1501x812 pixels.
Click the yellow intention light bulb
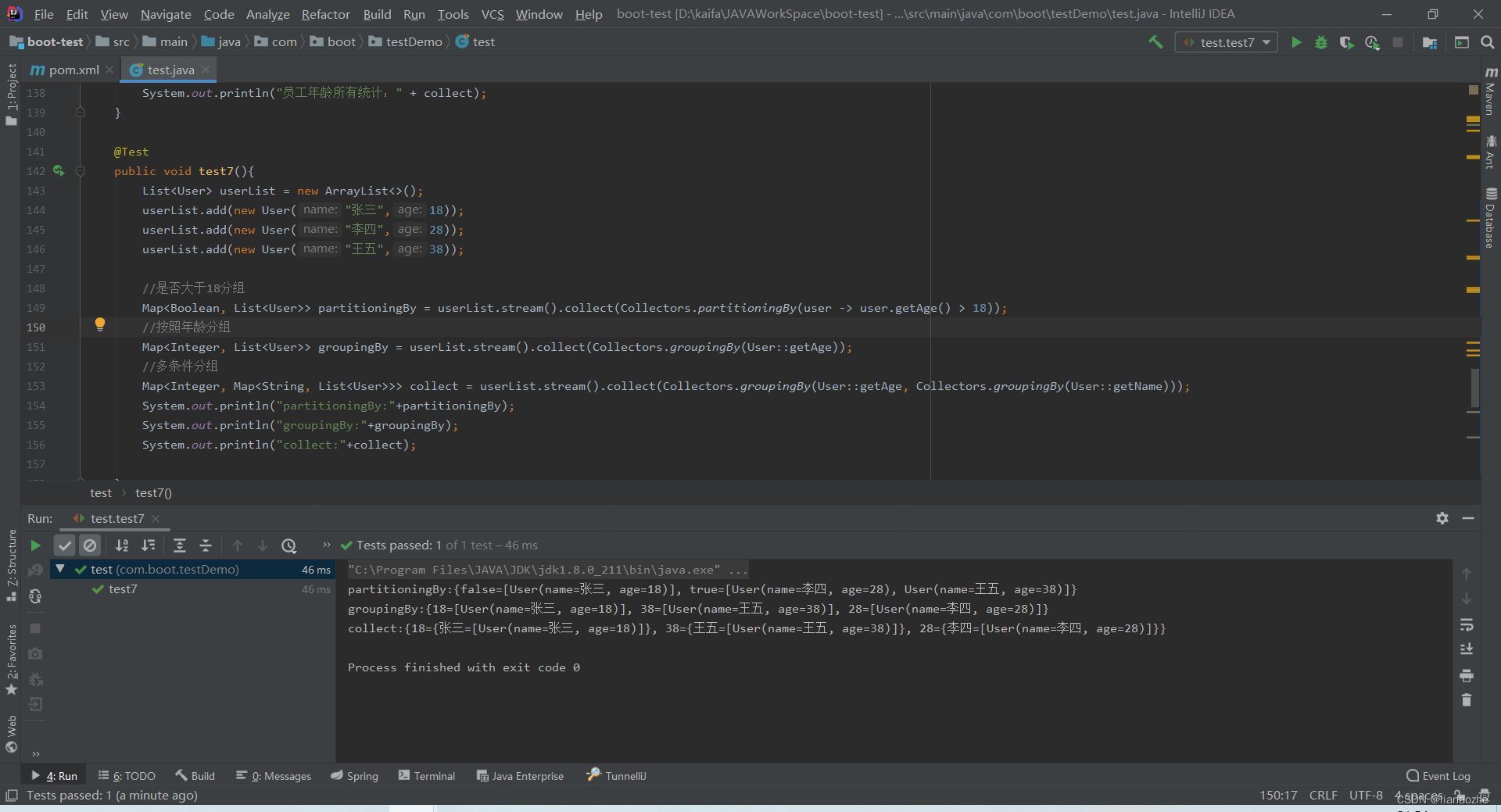tap(100, 324)
